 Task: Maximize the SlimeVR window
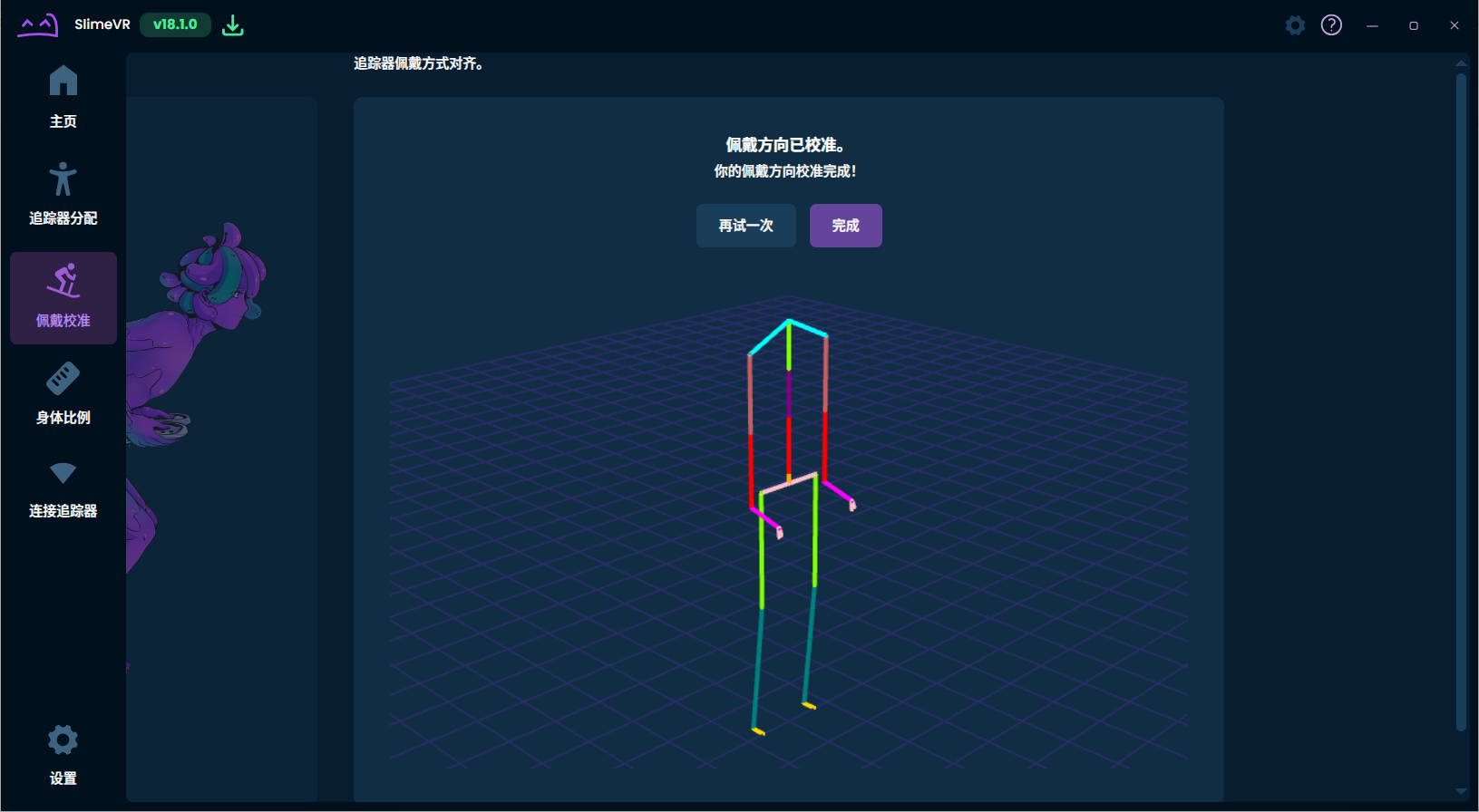point(1413,25)
